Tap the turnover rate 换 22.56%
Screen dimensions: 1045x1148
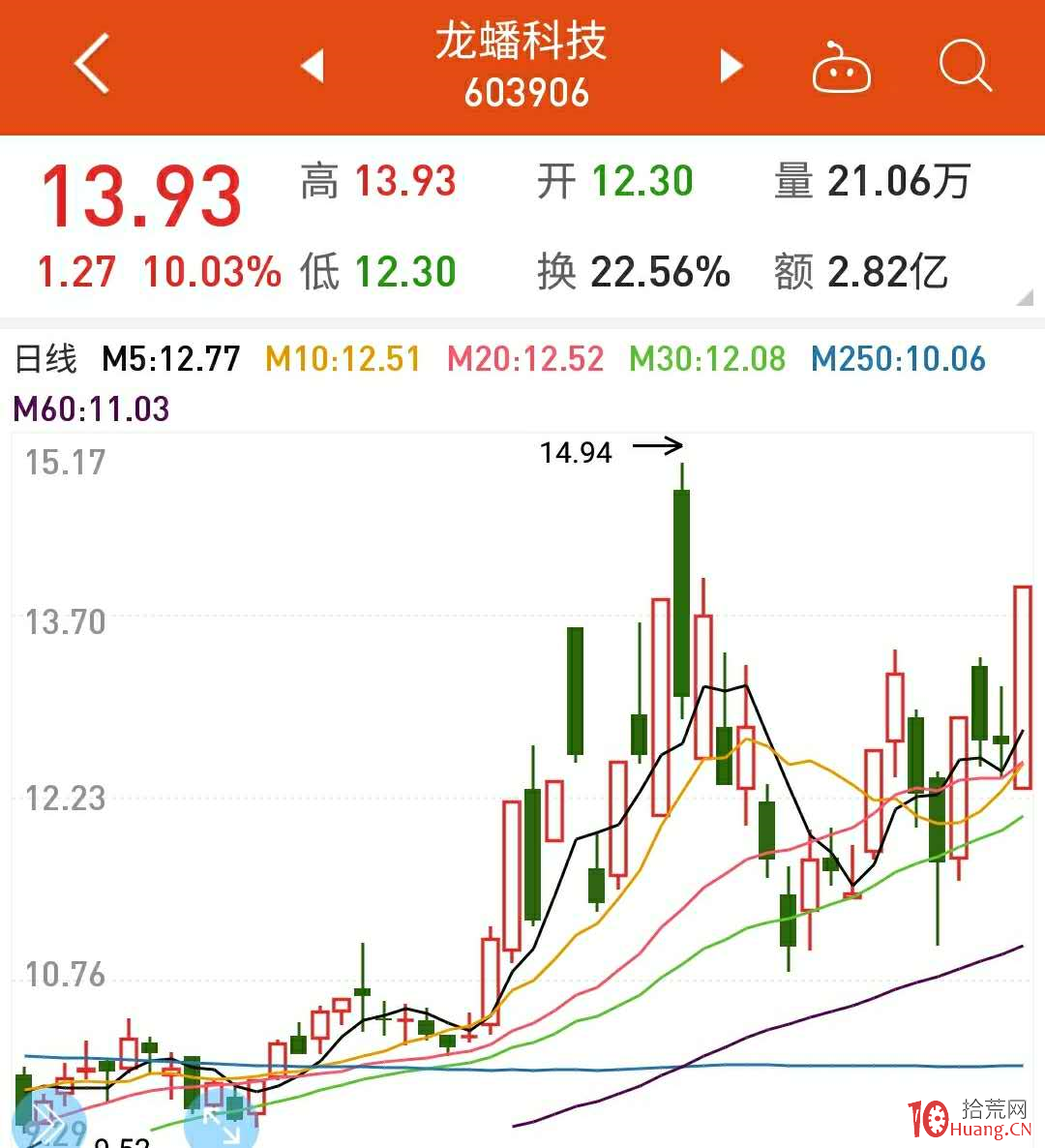[634, 272]
